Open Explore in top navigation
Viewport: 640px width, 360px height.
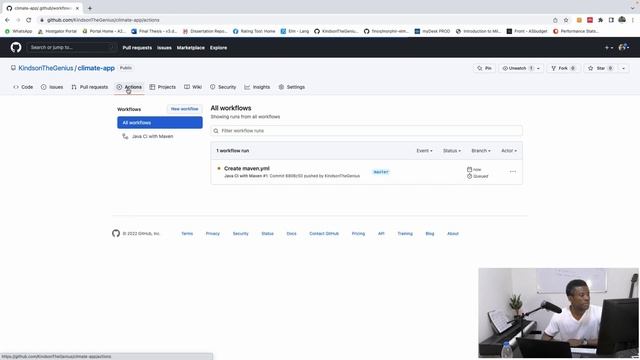(218, 48)
